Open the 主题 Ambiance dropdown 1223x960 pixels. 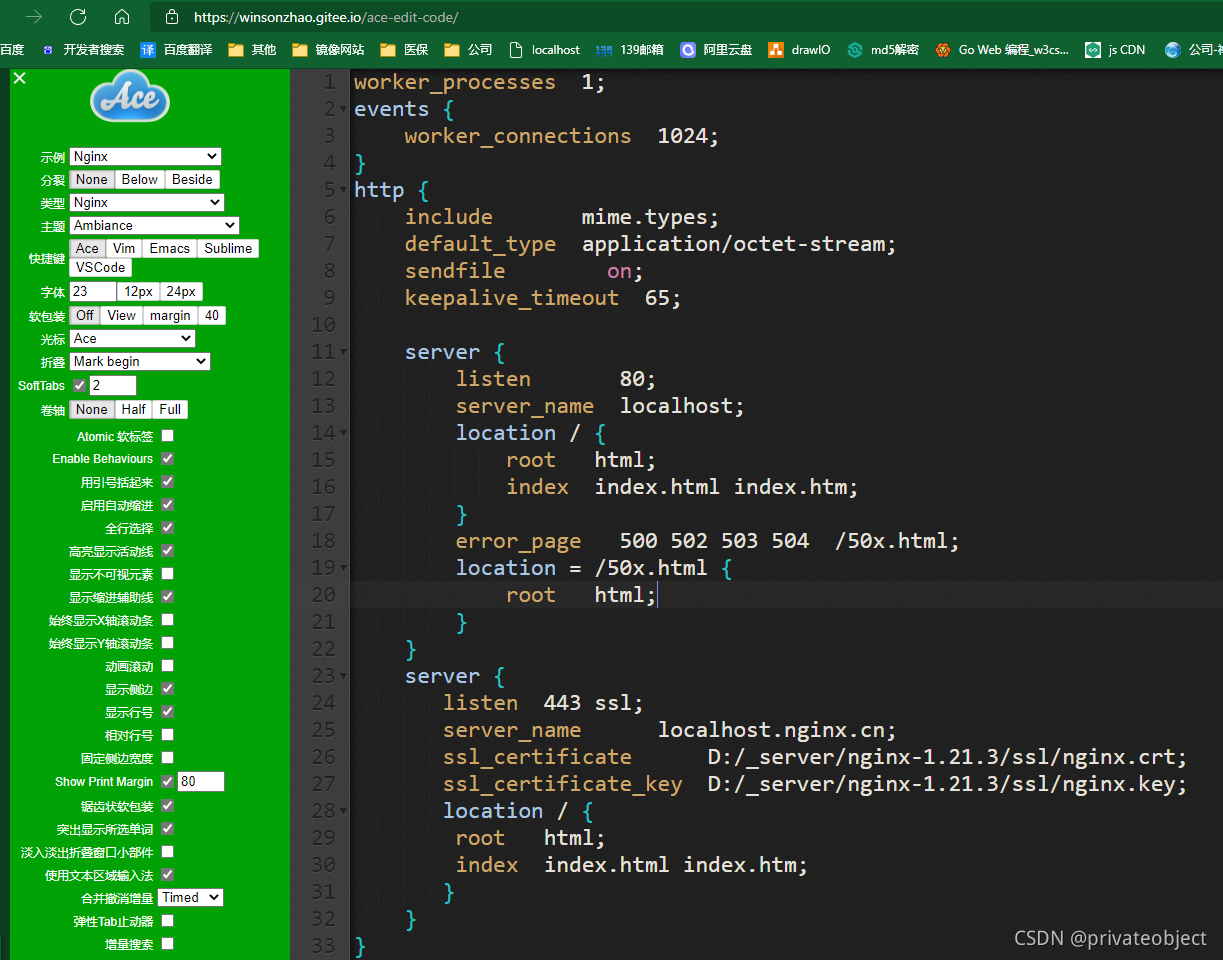154,225
